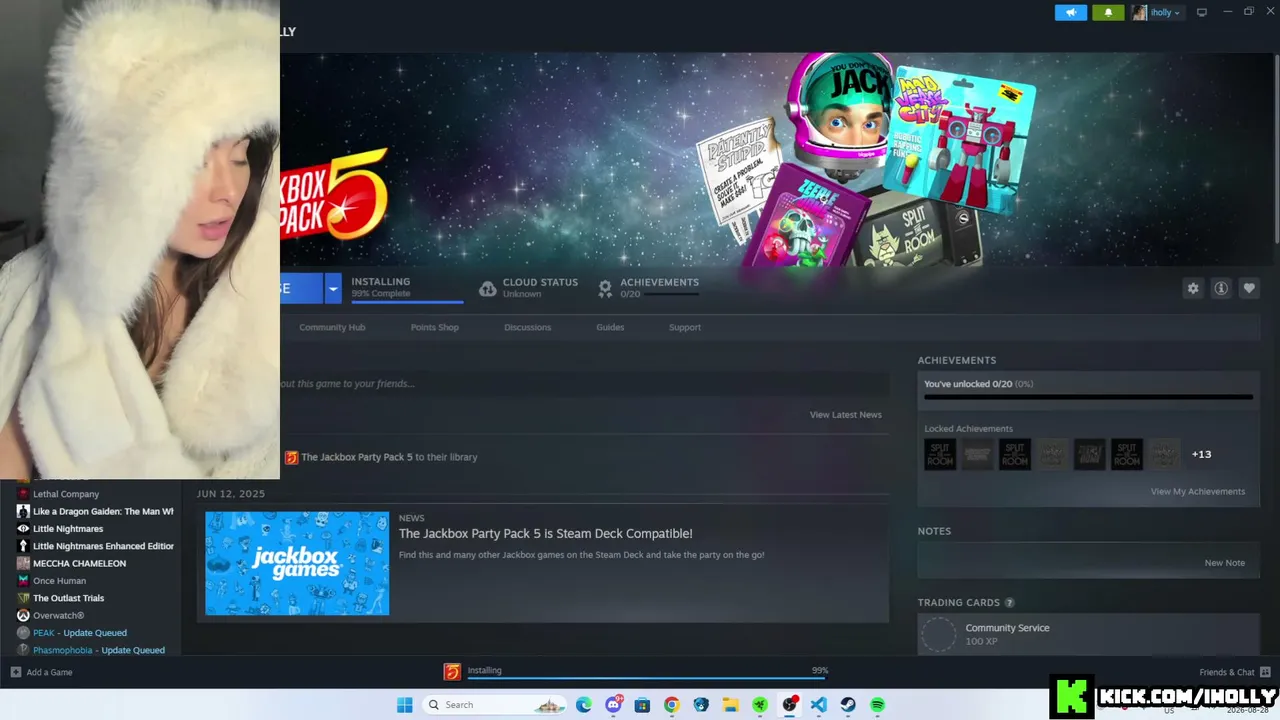The image size is (1280, 720).
Task: Open The Jackbox Party Pack 5 activity link
Action: click(x=356, y=457)
